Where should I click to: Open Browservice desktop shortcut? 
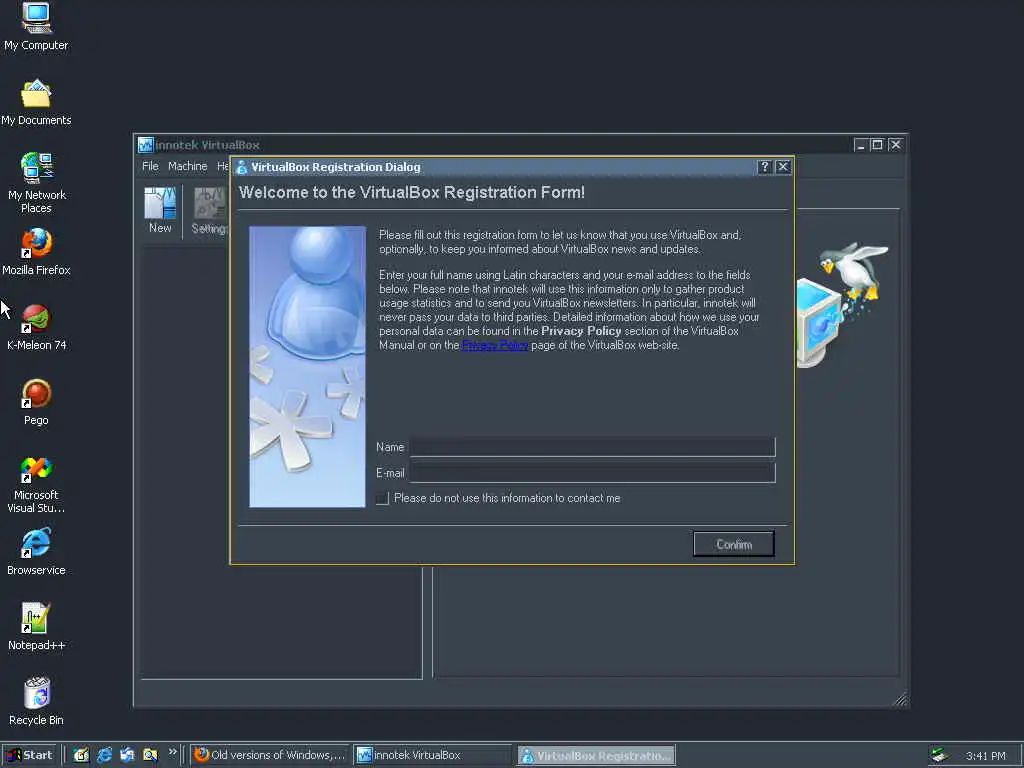point(37,552)
